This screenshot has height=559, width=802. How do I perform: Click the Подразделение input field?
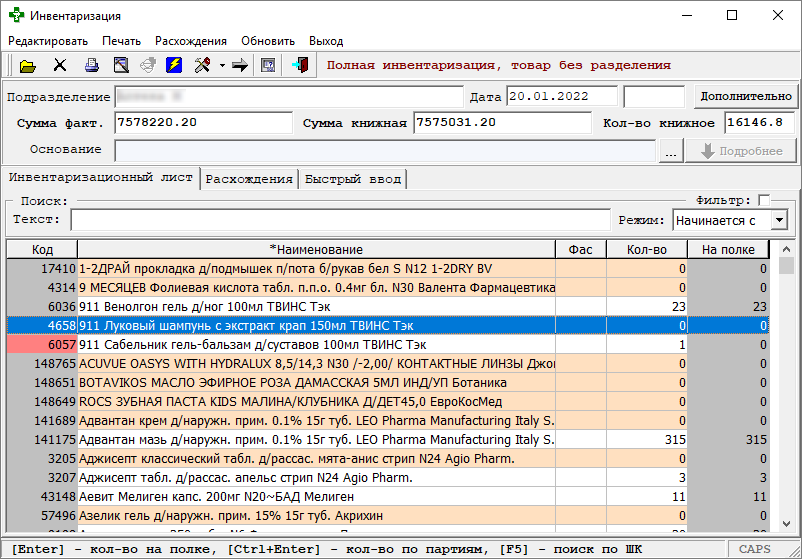click(x=289, y=97)
